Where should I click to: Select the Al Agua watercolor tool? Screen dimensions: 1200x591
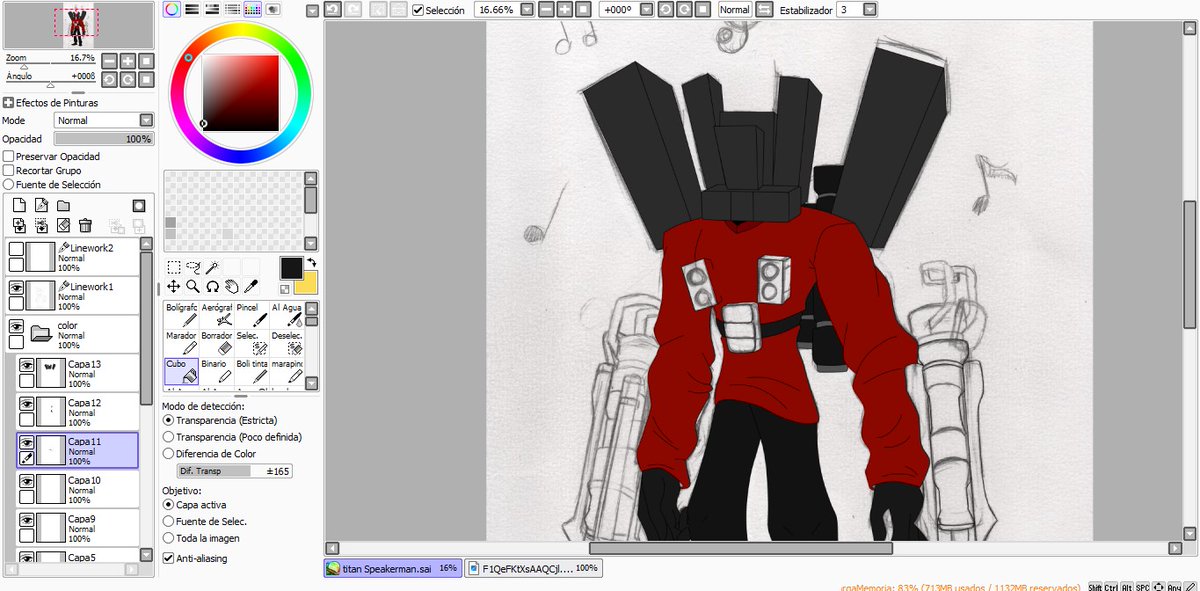tap(288, 315)
